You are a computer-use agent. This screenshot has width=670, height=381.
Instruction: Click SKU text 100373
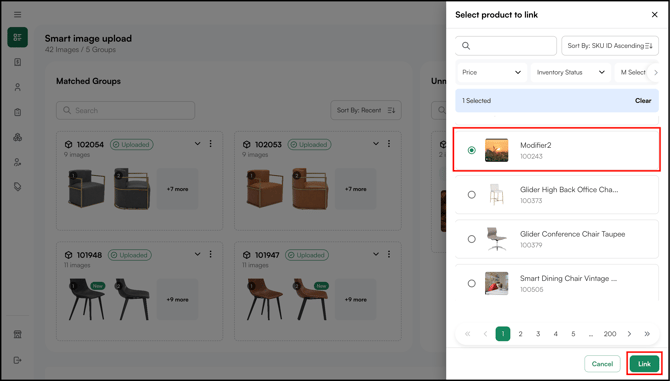531,201
